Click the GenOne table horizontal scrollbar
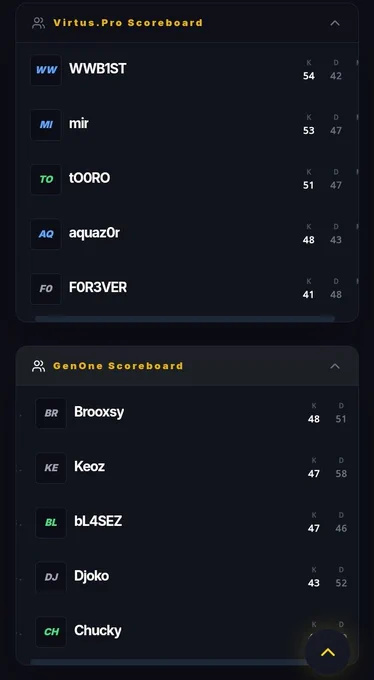This screenshot has height=680, width=374. click(169, 662)
